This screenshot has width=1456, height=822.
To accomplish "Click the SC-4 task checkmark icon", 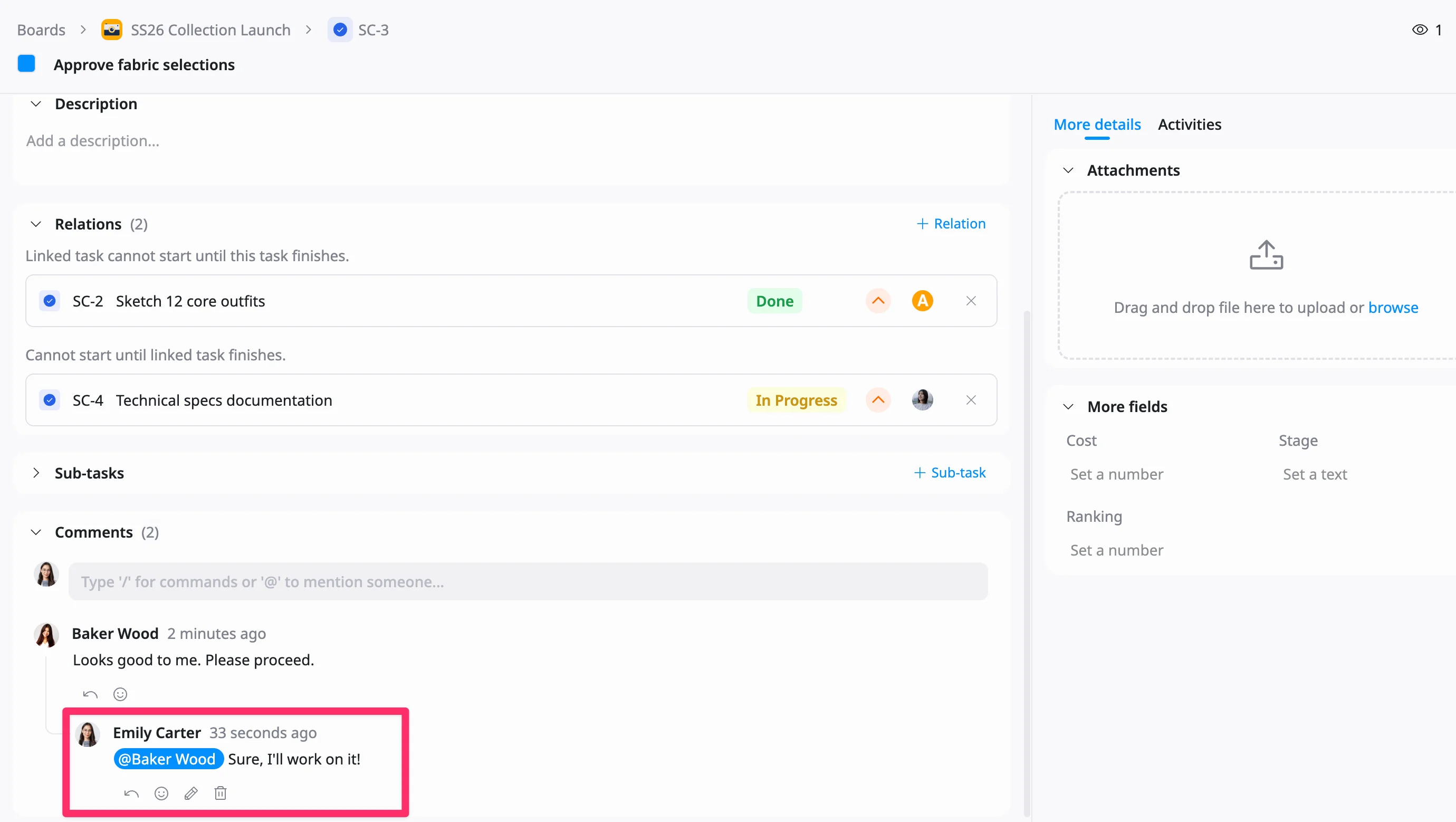I will pos(50,400).
